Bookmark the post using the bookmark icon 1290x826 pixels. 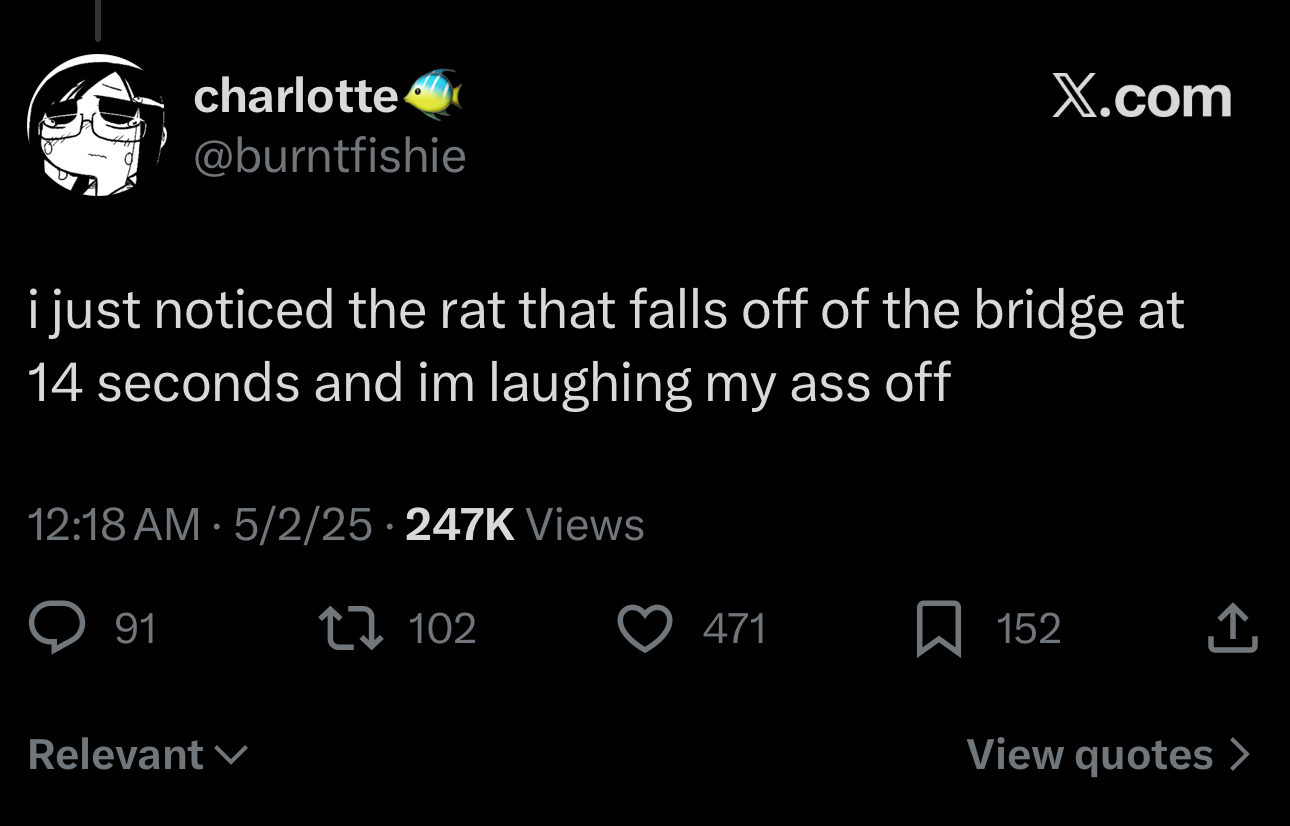point(938,630)
